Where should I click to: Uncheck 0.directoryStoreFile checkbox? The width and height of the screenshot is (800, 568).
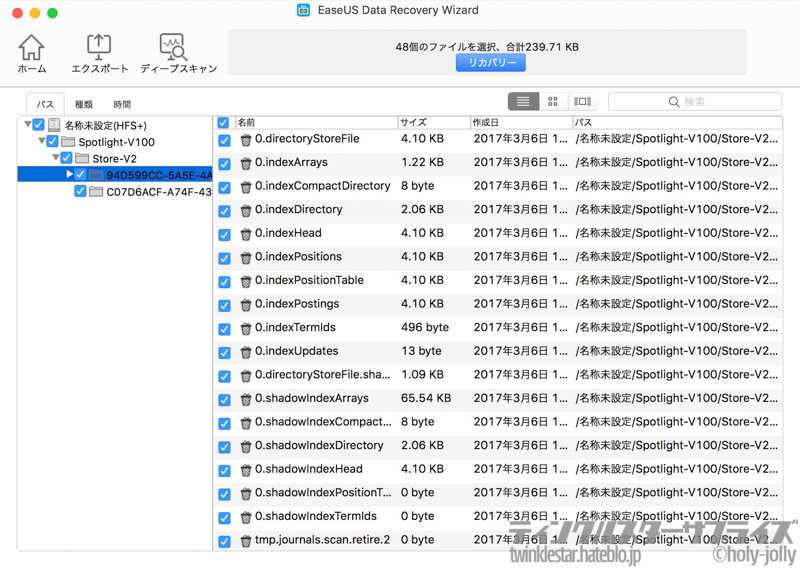pos(224,140)
